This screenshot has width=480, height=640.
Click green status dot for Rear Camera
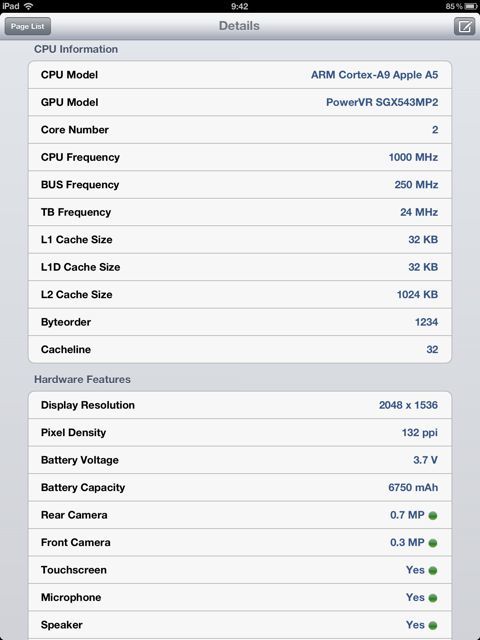click(x=433, y=516)
